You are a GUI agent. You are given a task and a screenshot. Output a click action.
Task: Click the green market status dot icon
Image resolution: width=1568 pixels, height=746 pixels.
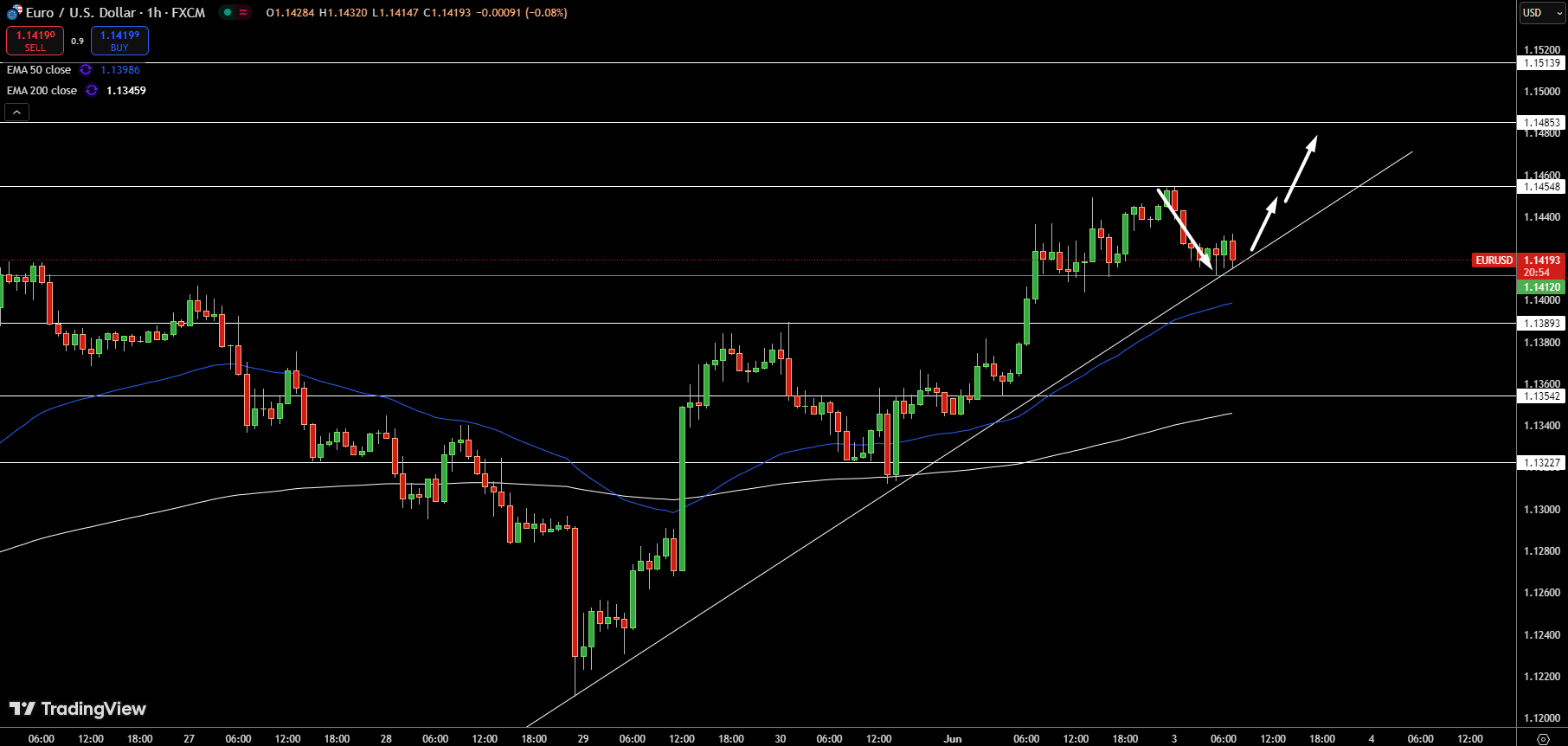228,12
